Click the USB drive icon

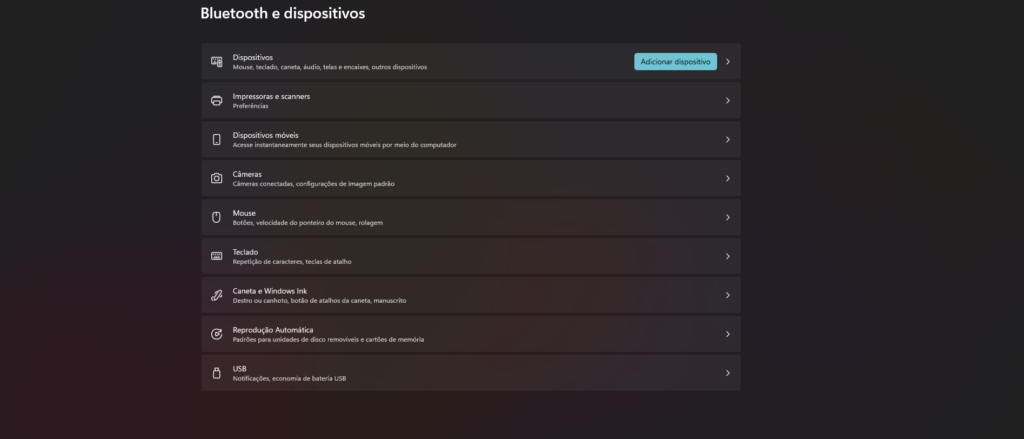pos(217,373)
